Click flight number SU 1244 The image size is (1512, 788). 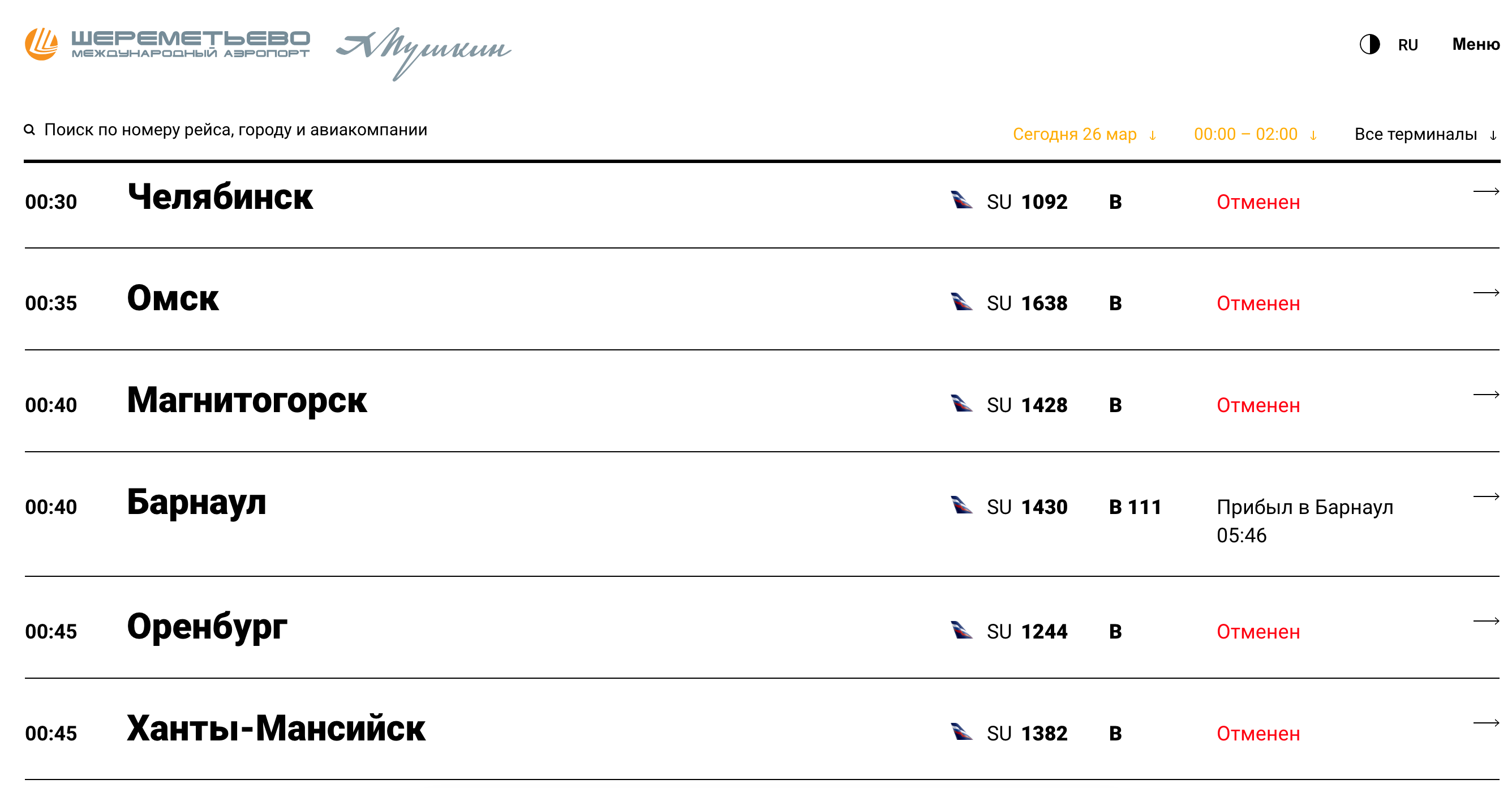pos(1026,632)
